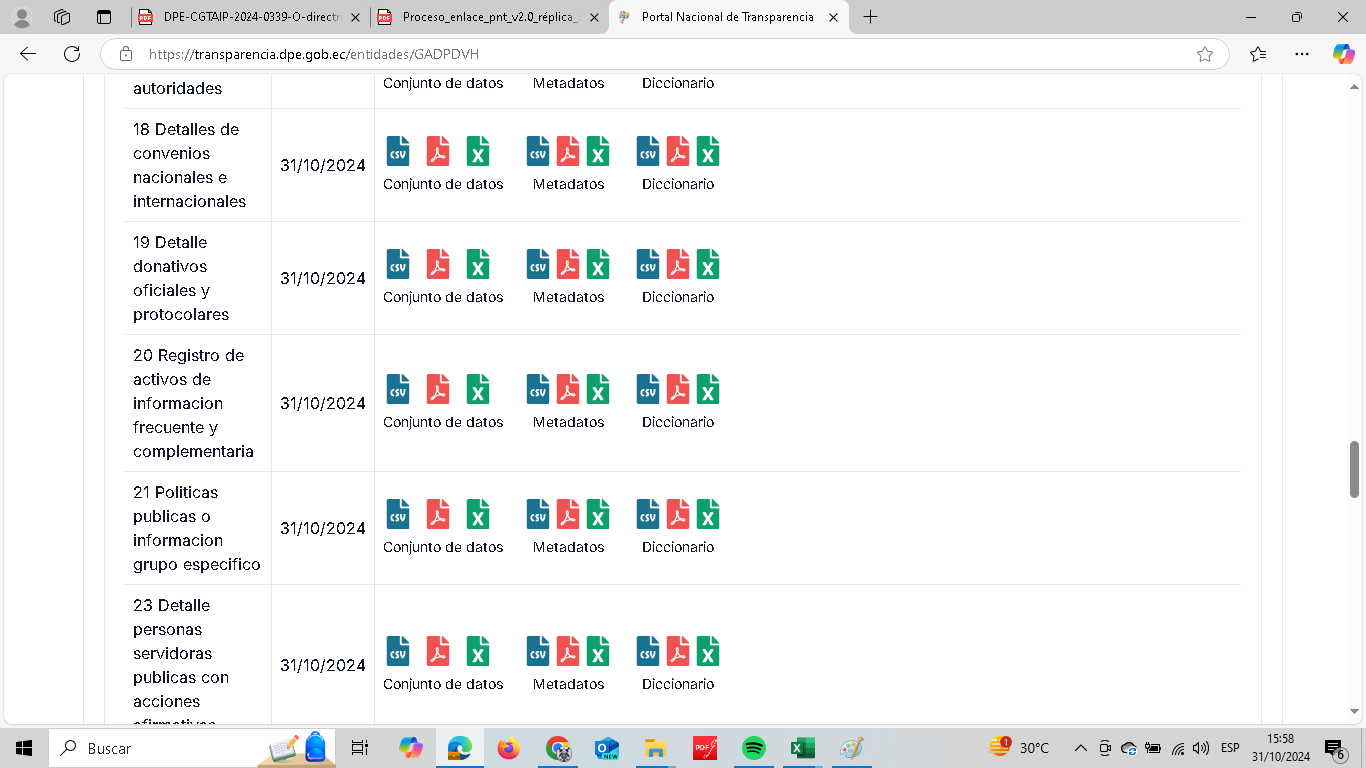The width and height of the screenshot is (1366, 768).
Task: Download CSV Diccionario for 21 Politicas publicas
Action: pyautogui.click(x=648, y=514)
